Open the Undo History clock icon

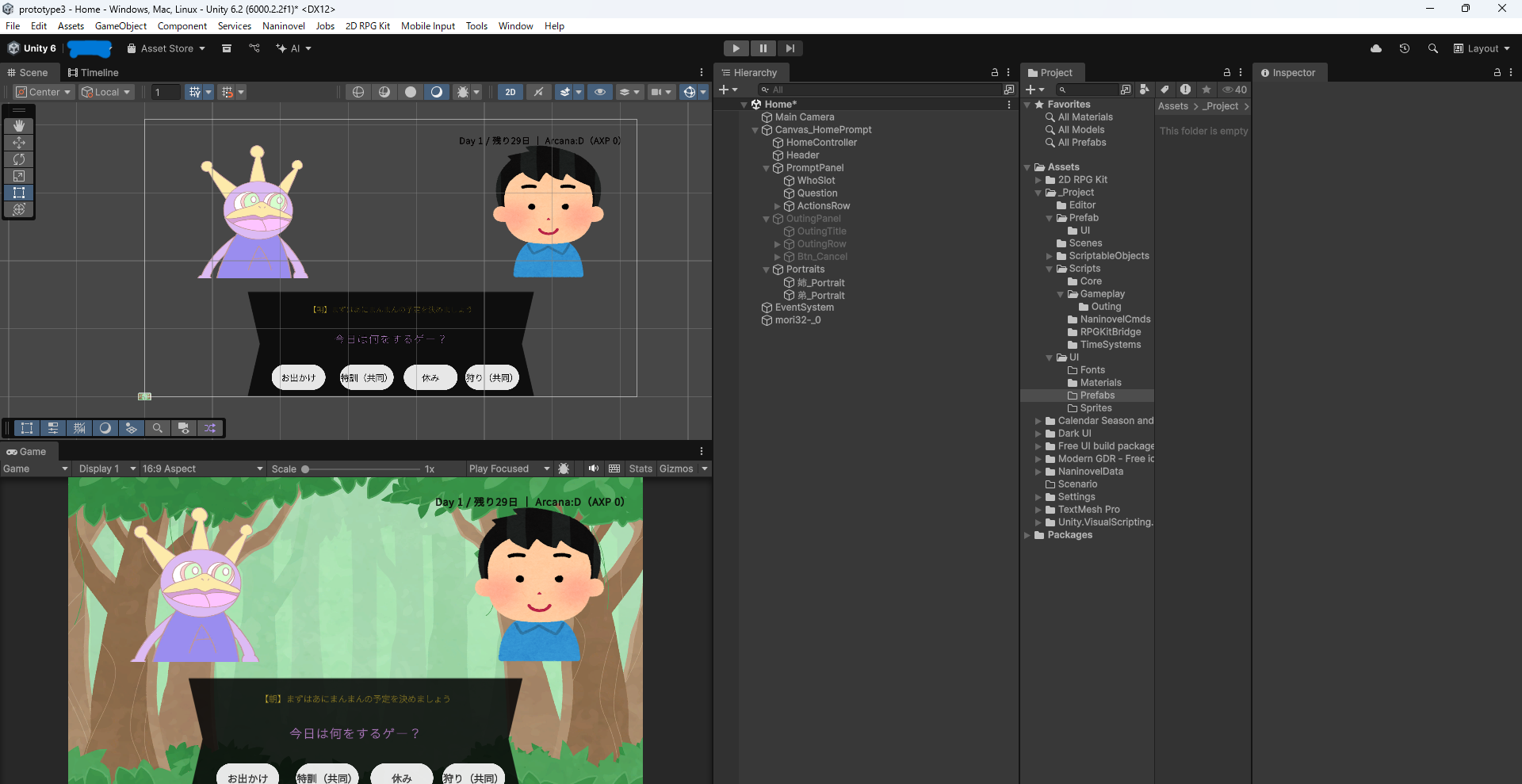[x=1405, y=48]
